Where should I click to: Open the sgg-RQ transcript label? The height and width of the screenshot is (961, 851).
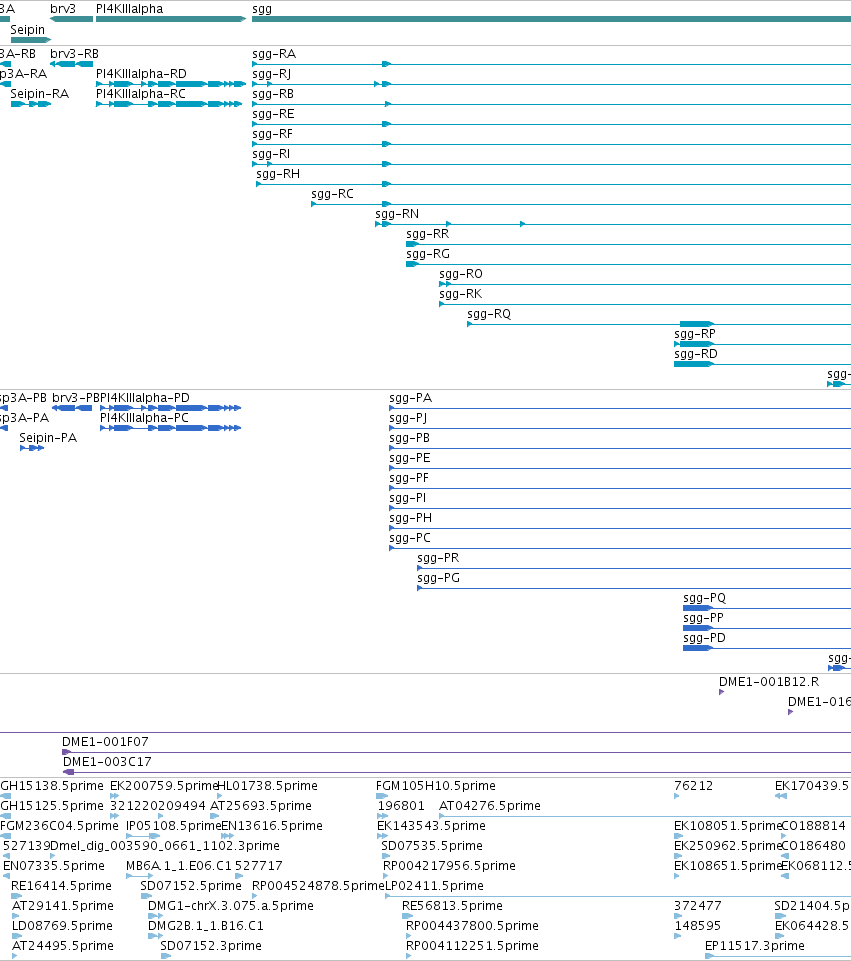click(x=489, y=314)
